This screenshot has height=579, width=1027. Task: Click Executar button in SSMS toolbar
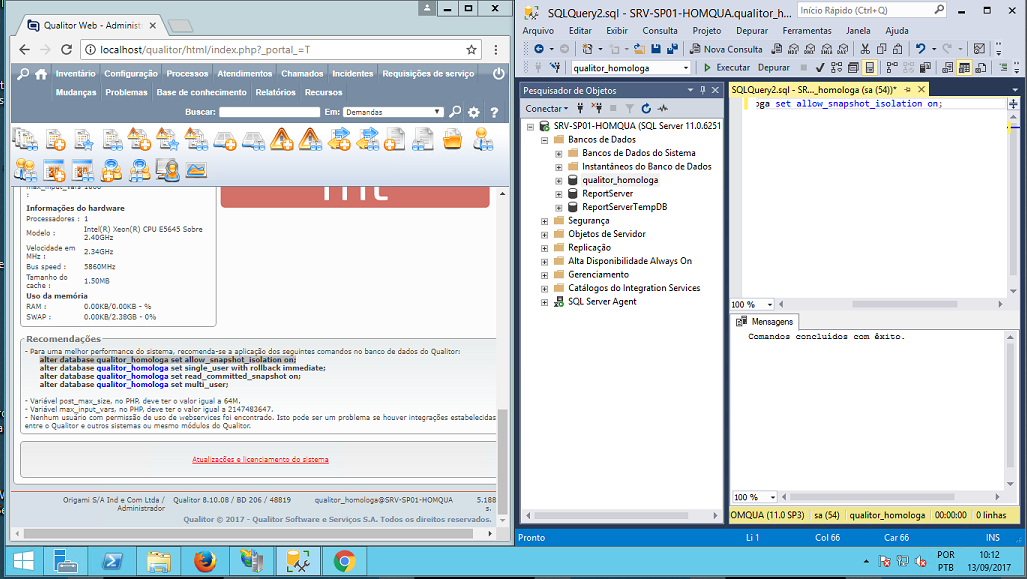pyautogui.click(x=726, y=67)
